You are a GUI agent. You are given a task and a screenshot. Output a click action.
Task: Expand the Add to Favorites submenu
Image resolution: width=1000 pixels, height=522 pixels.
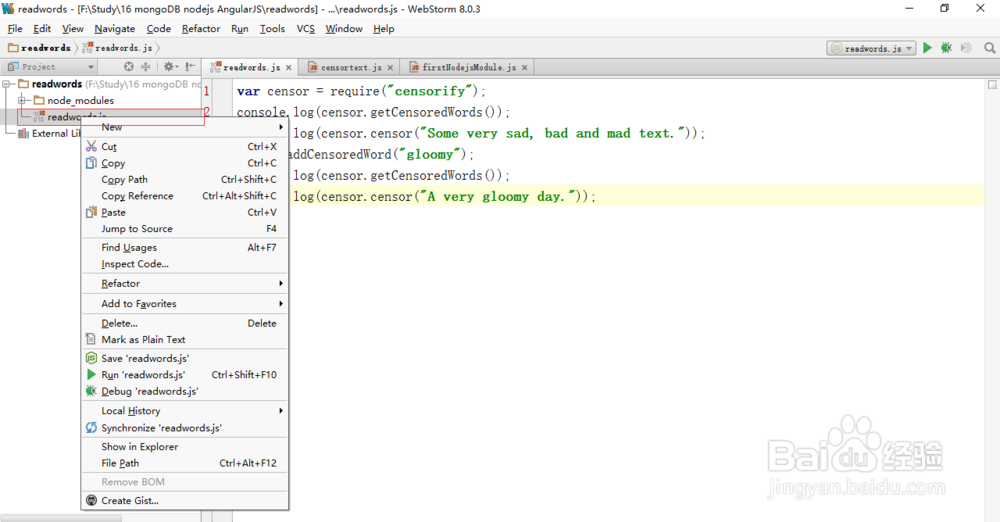185,304
